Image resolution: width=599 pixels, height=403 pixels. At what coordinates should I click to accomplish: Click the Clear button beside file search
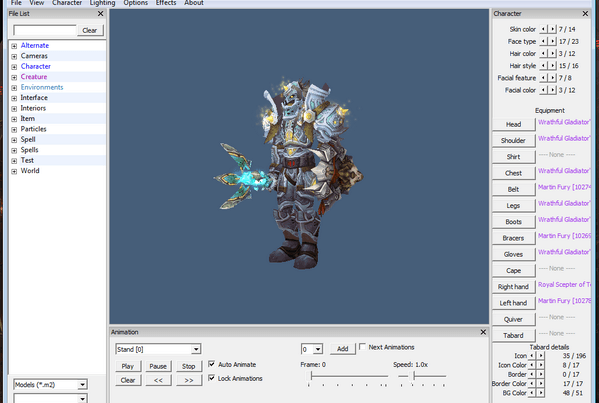pos(90,30)
